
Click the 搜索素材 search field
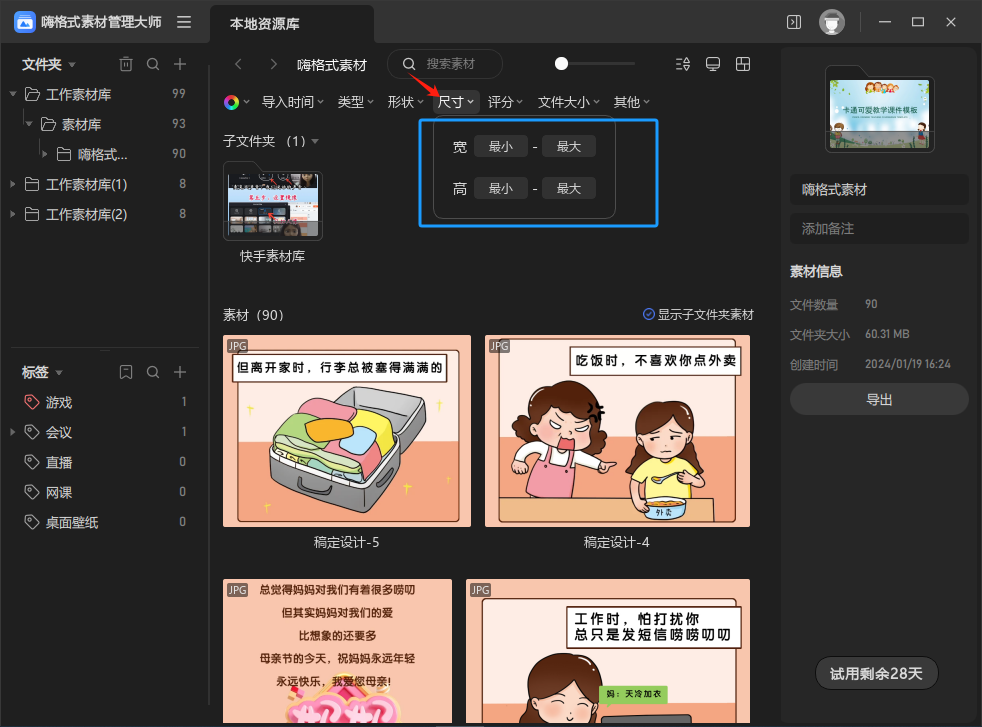pos(445,64)
